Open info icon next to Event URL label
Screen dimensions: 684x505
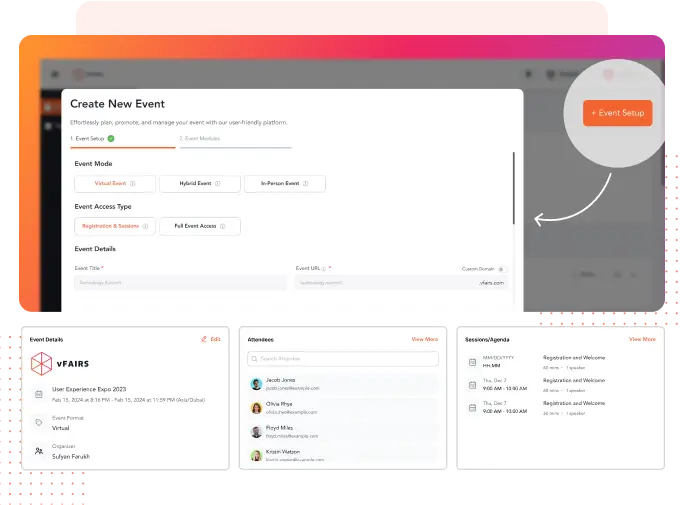pos(324,269)
